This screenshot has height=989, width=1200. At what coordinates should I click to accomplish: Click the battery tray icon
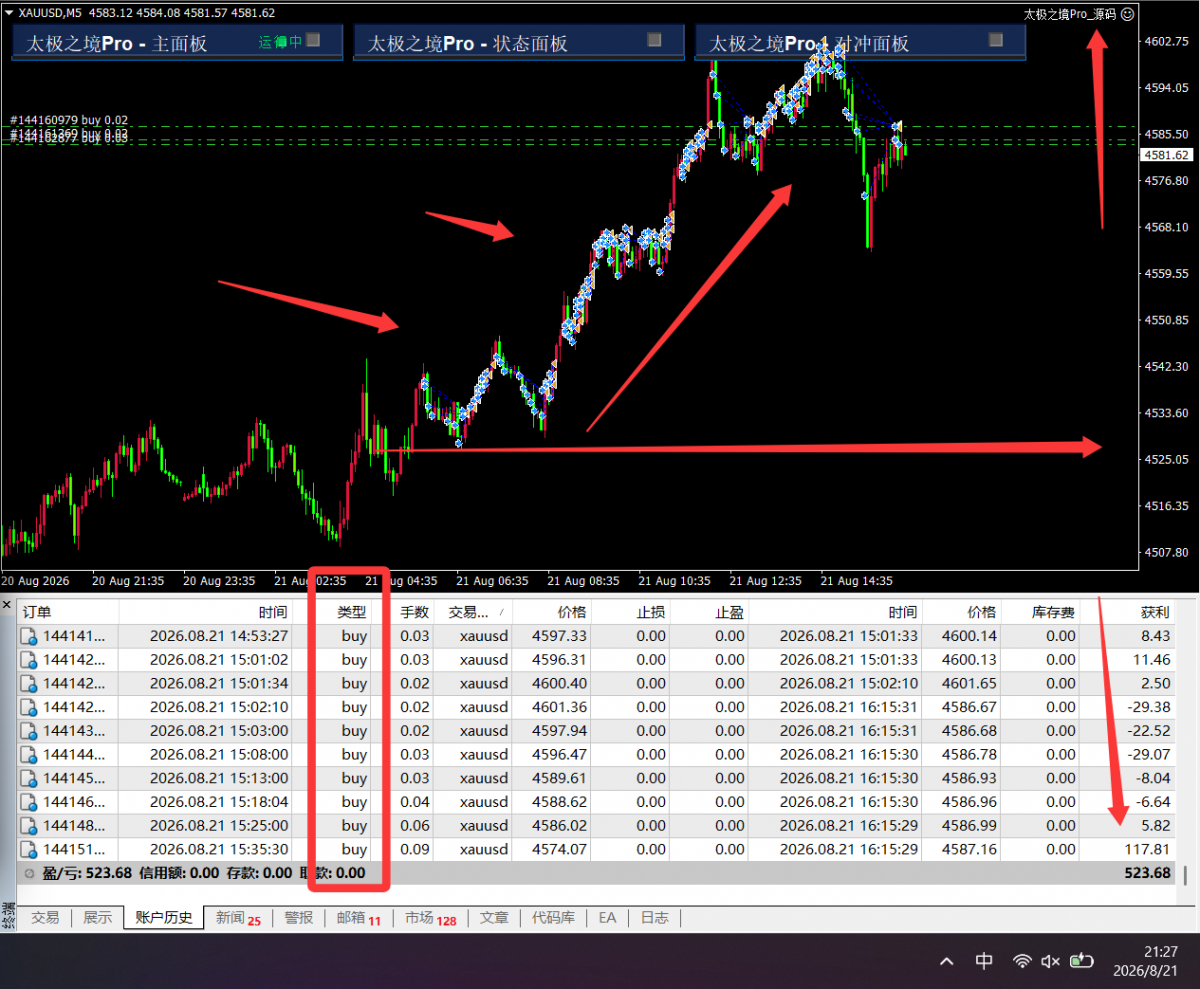click(1081, 961)
